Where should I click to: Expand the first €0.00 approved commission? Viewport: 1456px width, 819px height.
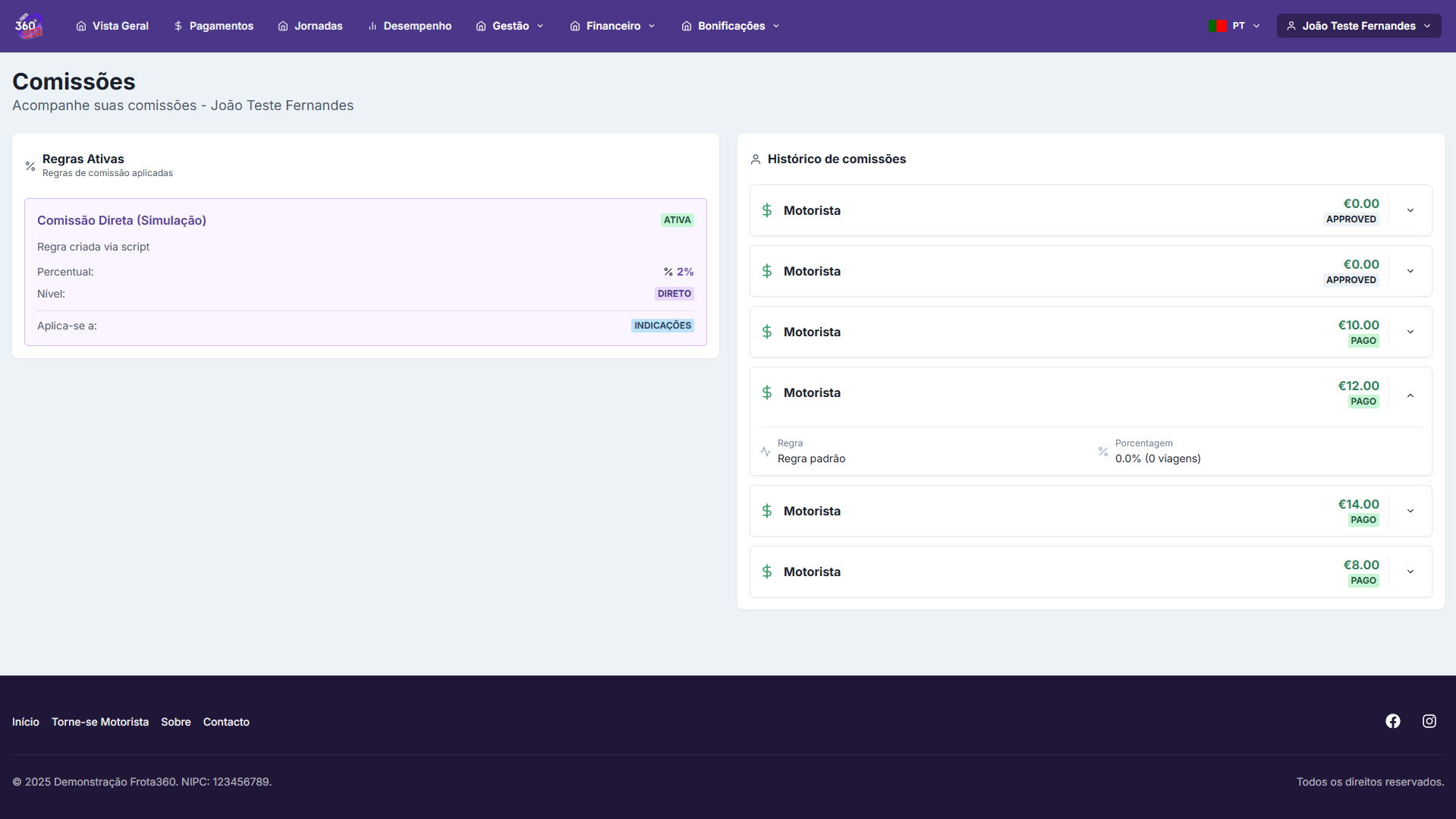point(1410,210)
